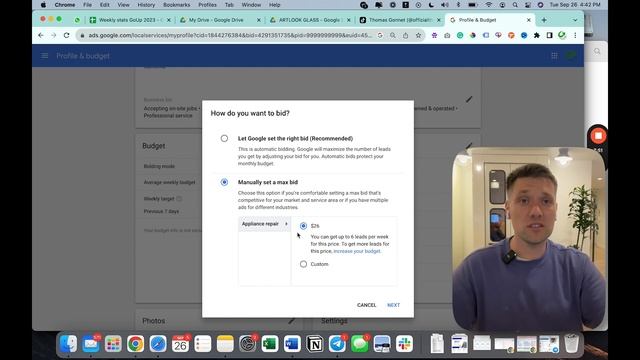640x360 pixels.
Task: Open Telegram from the Dock
Action: coord(337,344)
